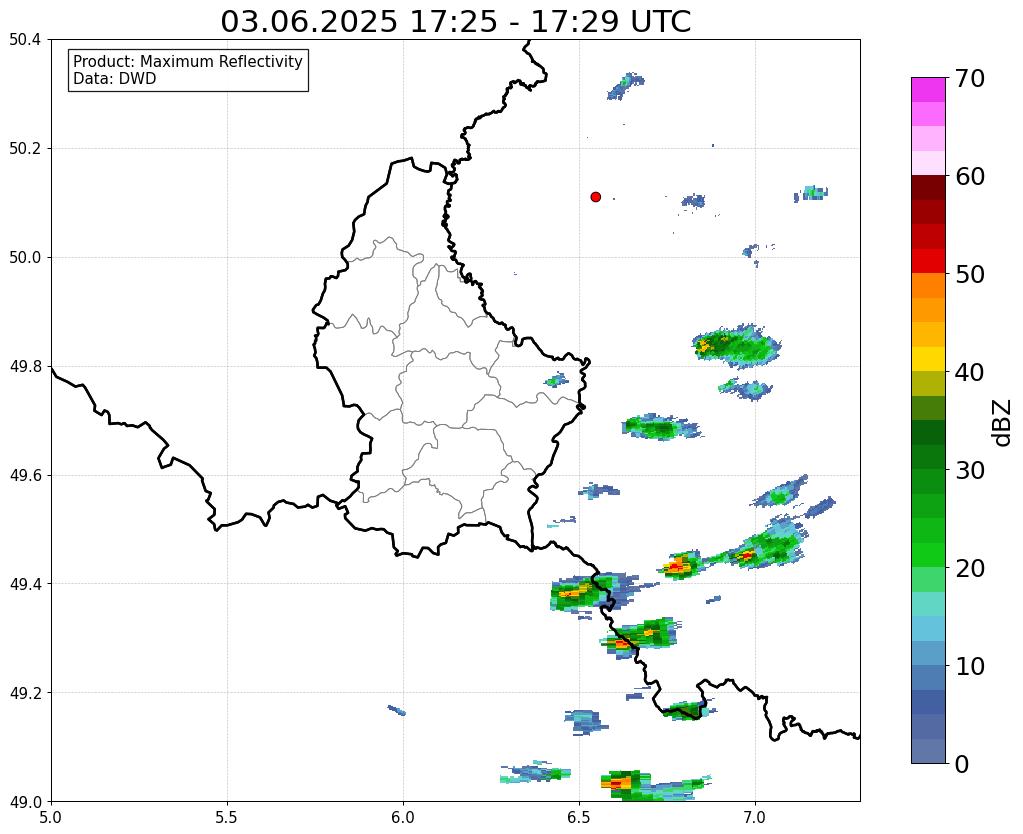
Task: Click the 49.2 latitude axis label
Action: pyautogui.click(x=25, y=693)
